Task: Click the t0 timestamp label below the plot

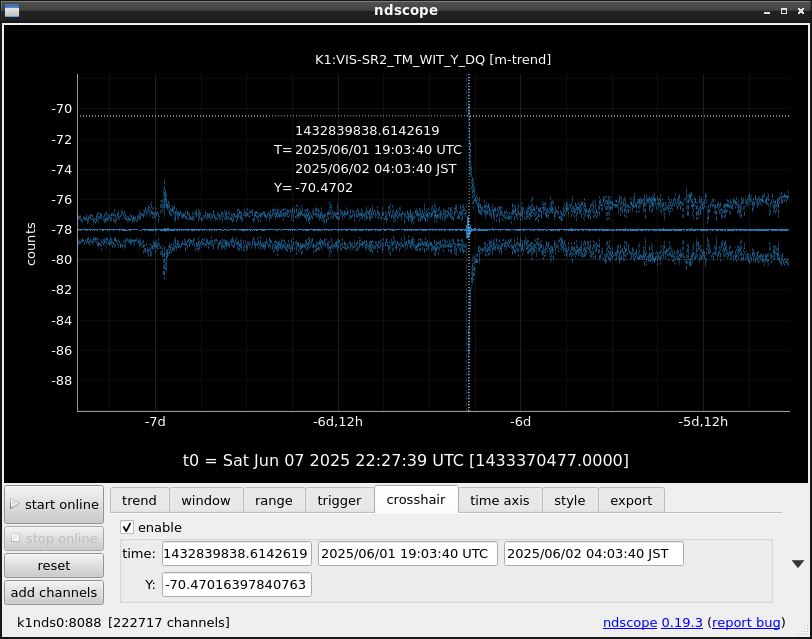Action: [405, 460]
